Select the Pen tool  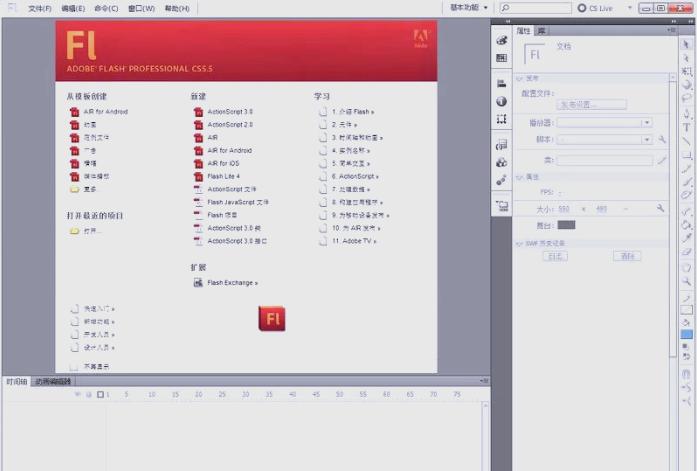[687, 114]
